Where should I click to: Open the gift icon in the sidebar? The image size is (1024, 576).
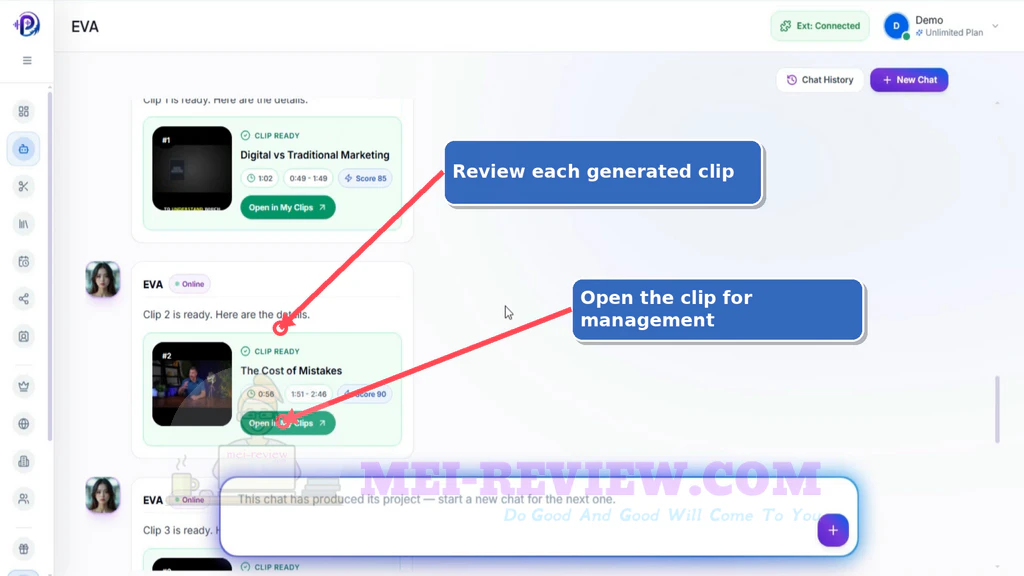(24, 549)
